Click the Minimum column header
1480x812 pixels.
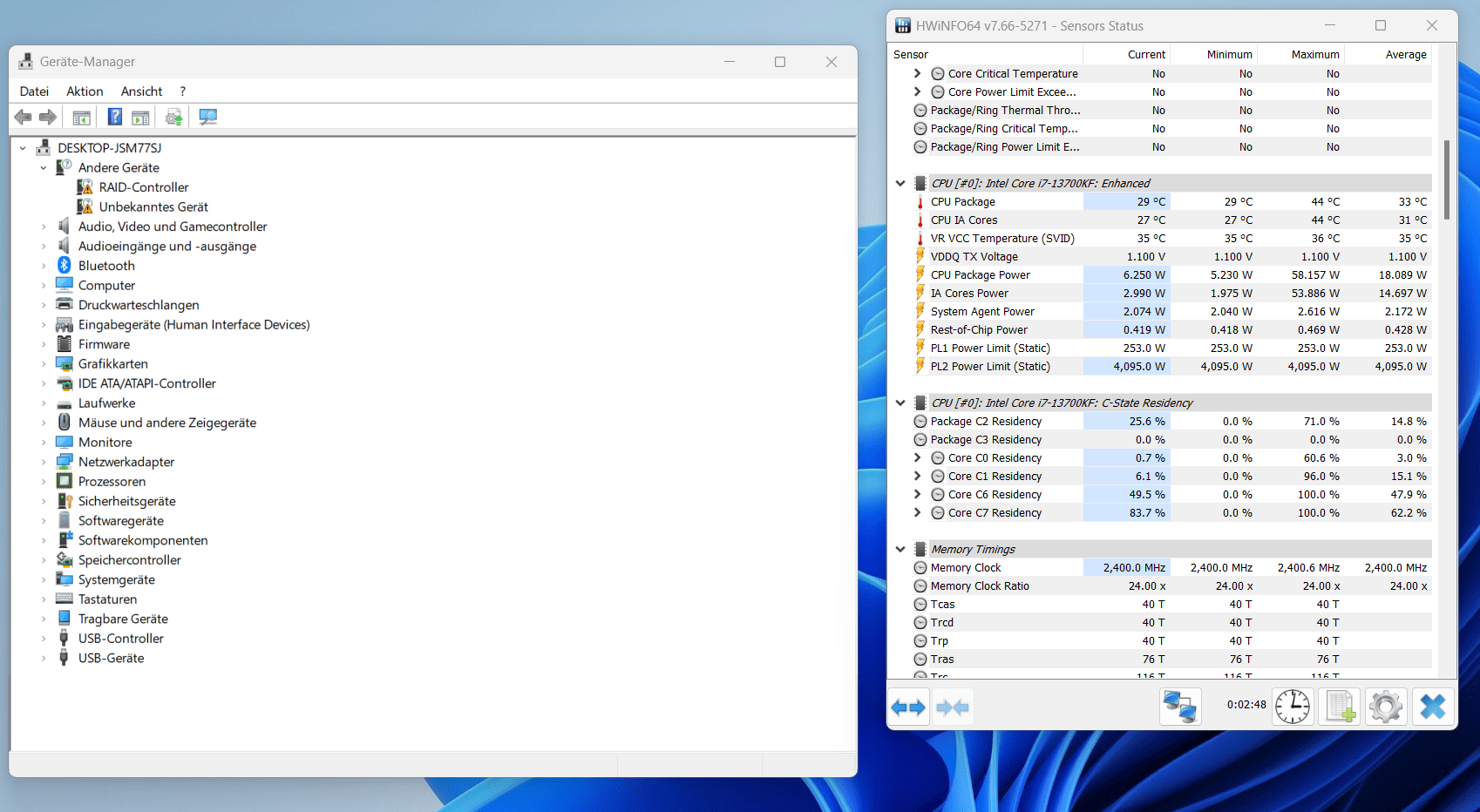pyautogui.click(x=1213, y=54)
